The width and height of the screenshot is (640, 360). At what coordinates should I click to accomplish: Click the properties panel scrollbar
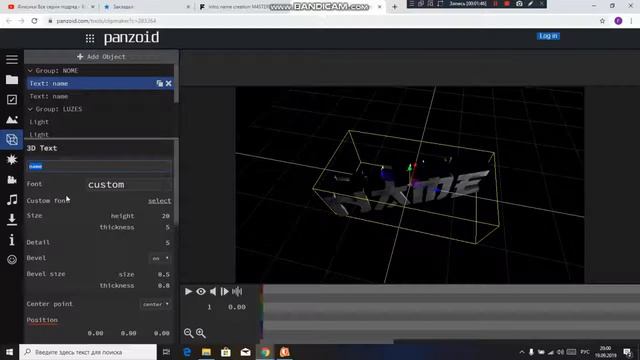176,182
